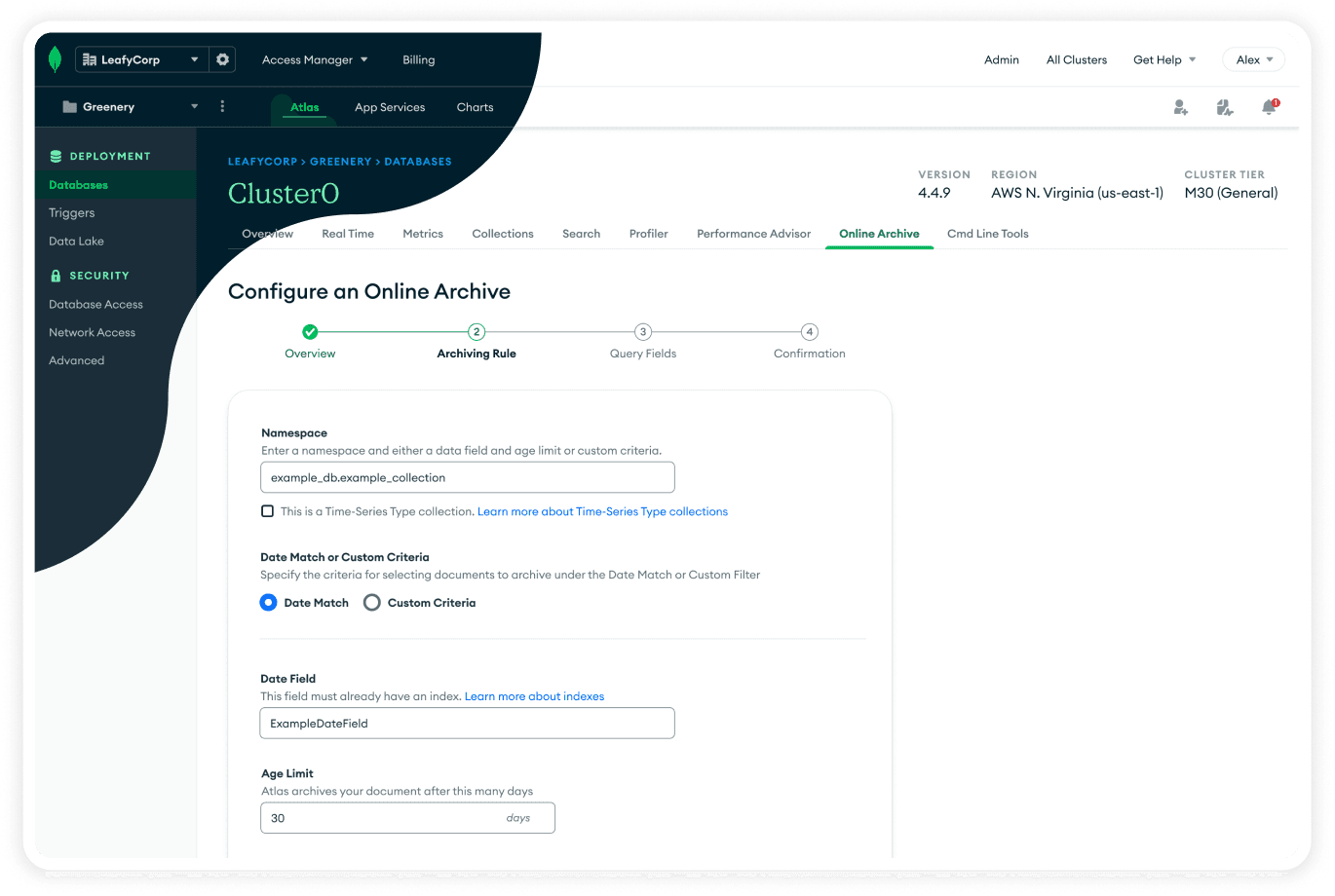Screen dimensions: 1335x896
Task: Open Learn more about Time-Series Type collections
Action: pos(602,511)
